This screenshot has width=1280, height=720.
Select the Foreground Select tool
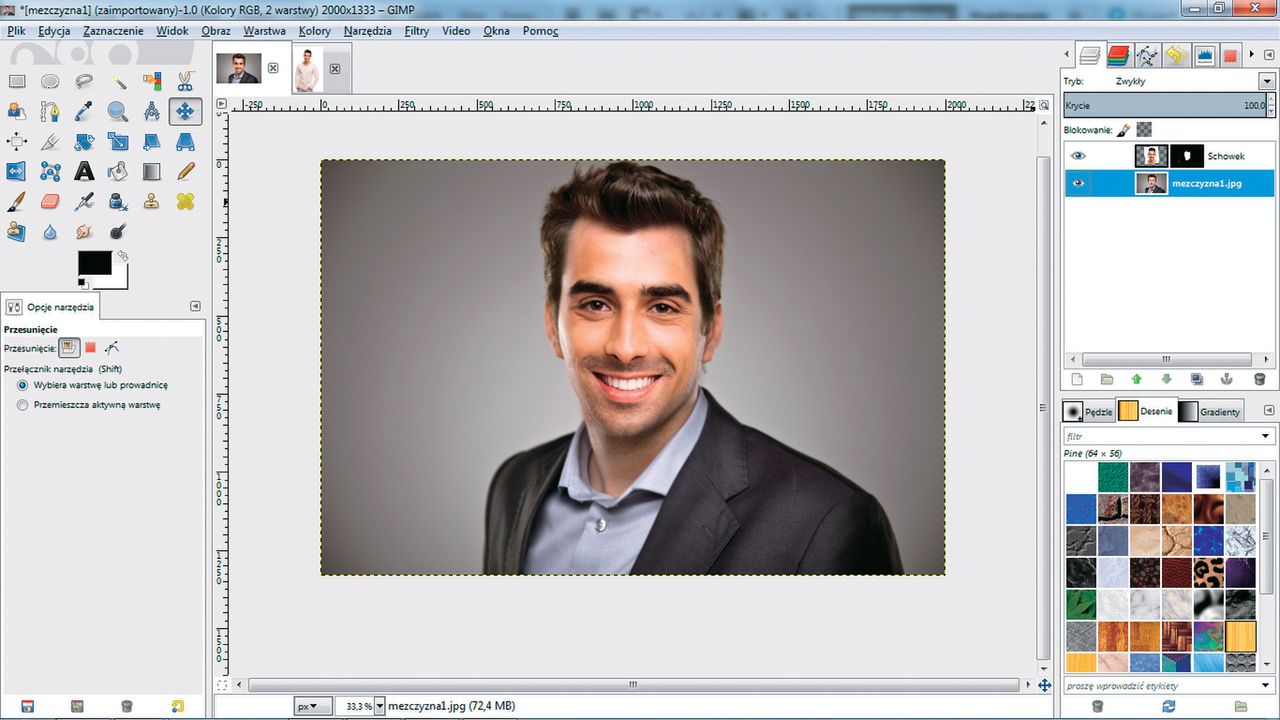point(17,111)
